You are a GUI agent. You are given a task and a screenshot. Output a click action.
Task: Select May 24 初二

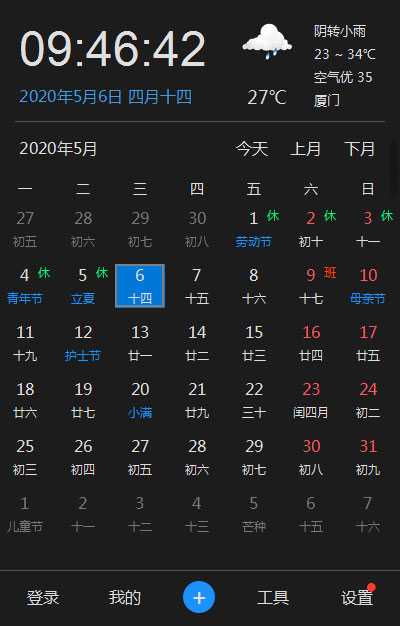click(368, 400)
